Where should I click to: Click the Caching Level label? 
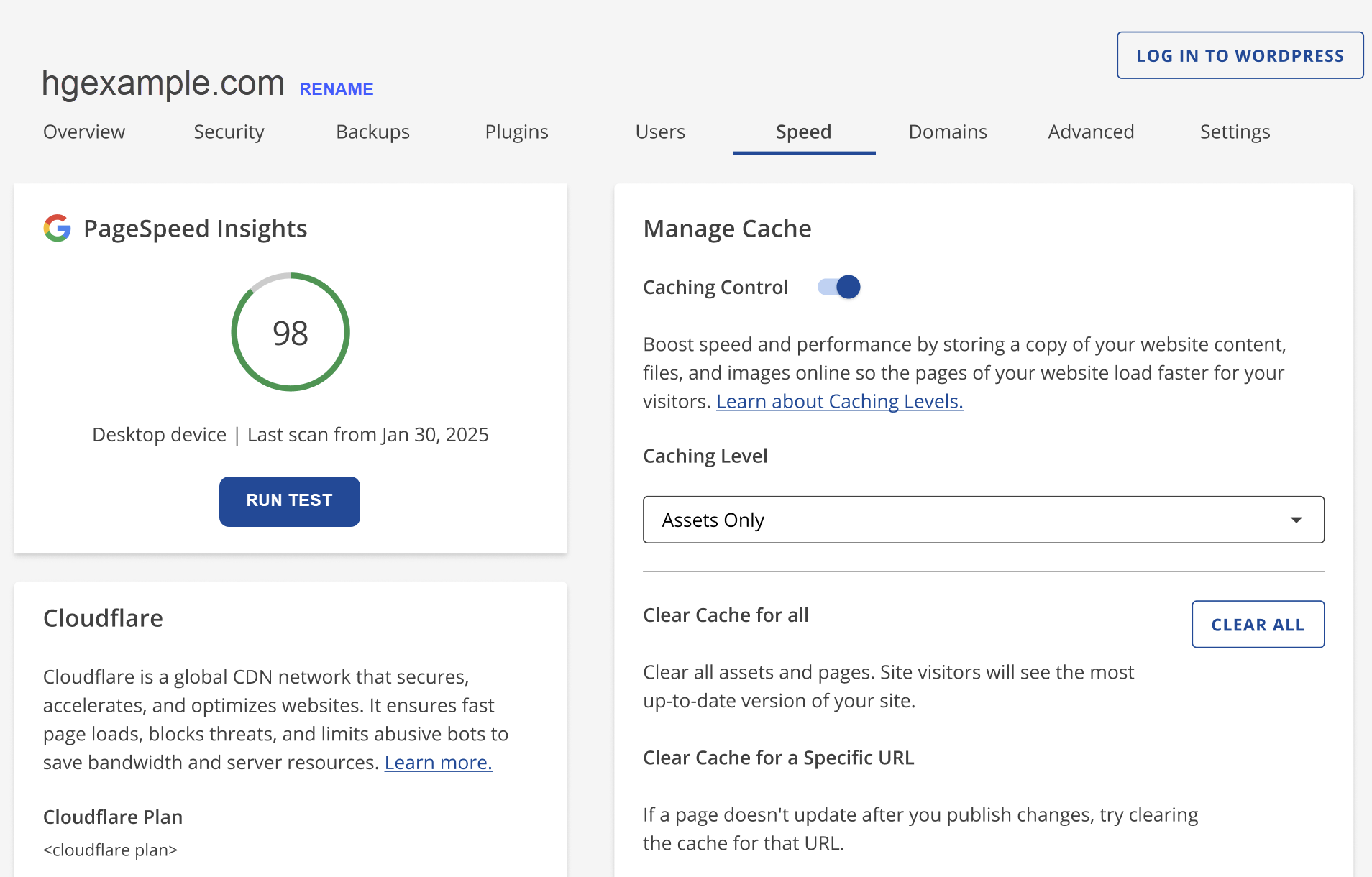tap(705, 456)
